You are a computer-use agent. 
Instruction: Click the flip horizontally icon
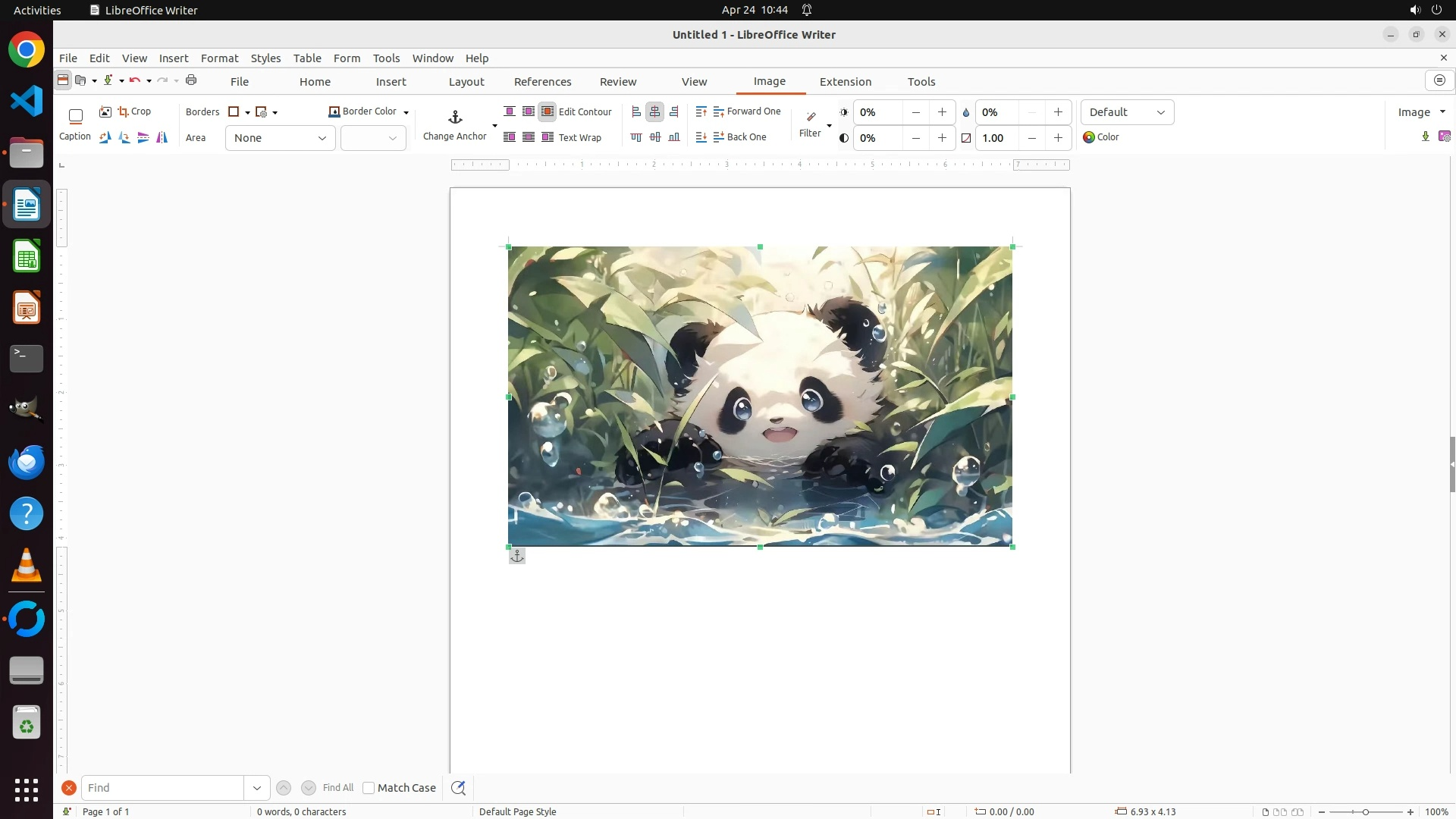(162, 137)
